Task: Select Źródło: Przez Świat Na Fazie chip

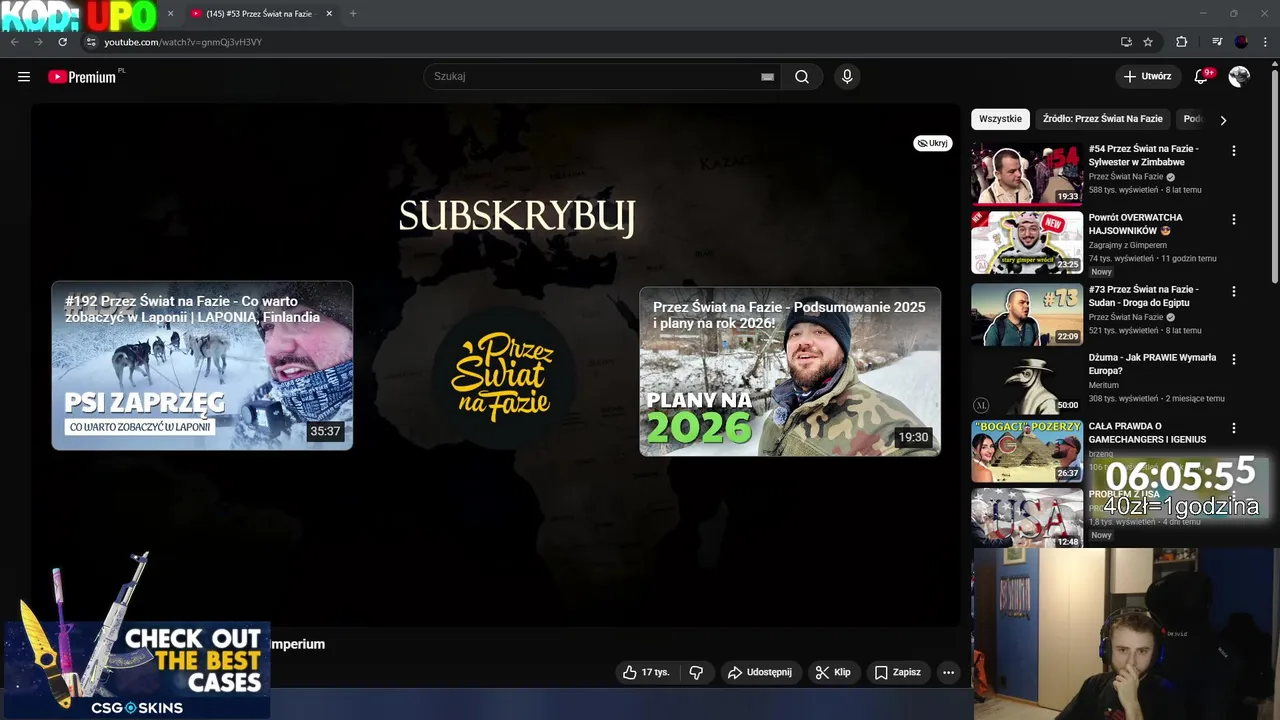Action: (x=1103, y=119)
